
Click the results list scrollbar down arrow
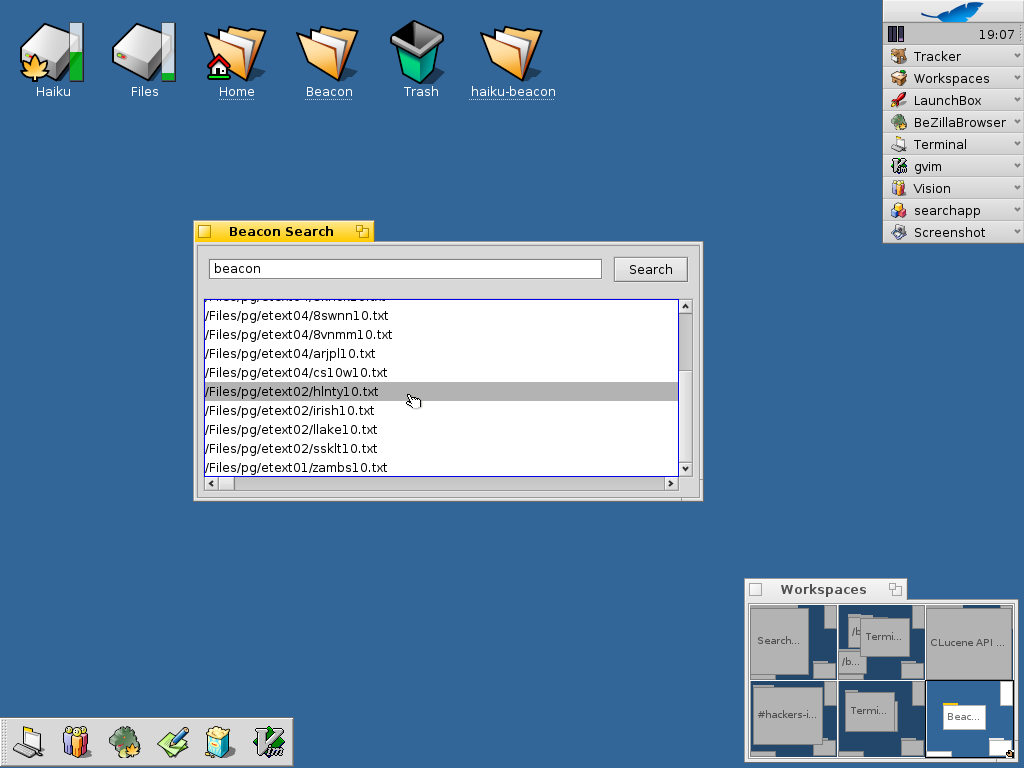684,468
